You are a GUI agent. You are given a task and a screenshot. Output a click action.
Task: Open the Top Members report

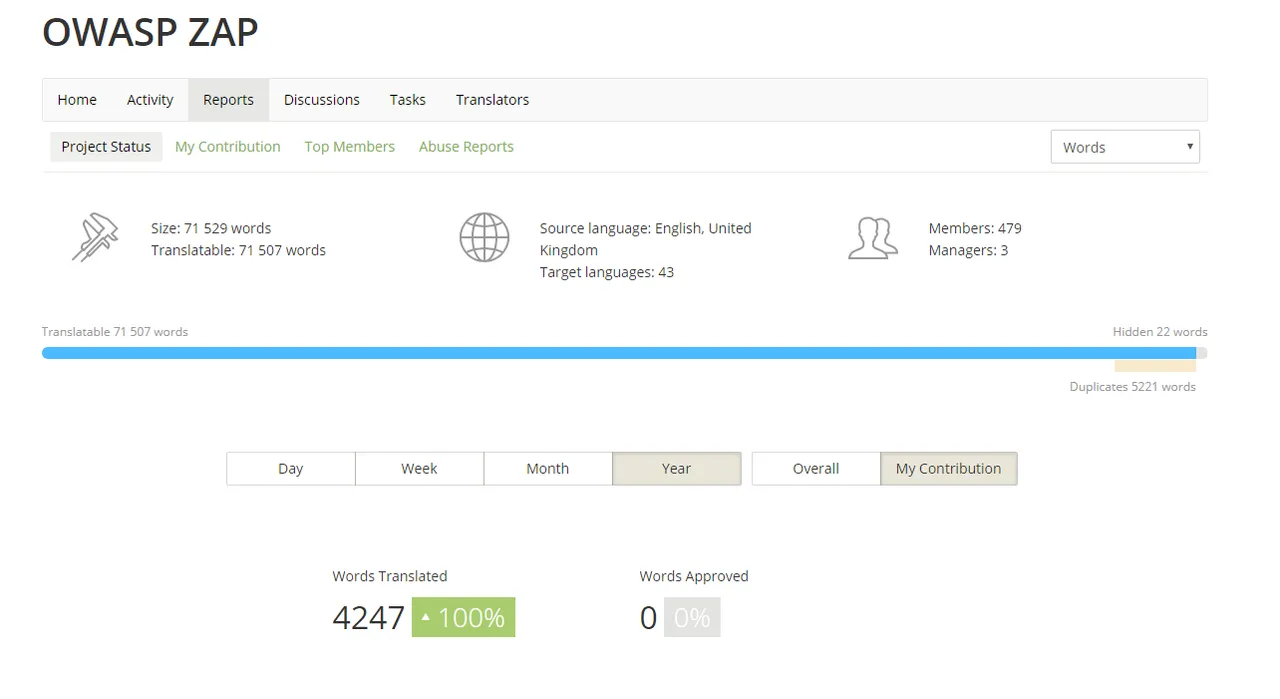point(350,146)
